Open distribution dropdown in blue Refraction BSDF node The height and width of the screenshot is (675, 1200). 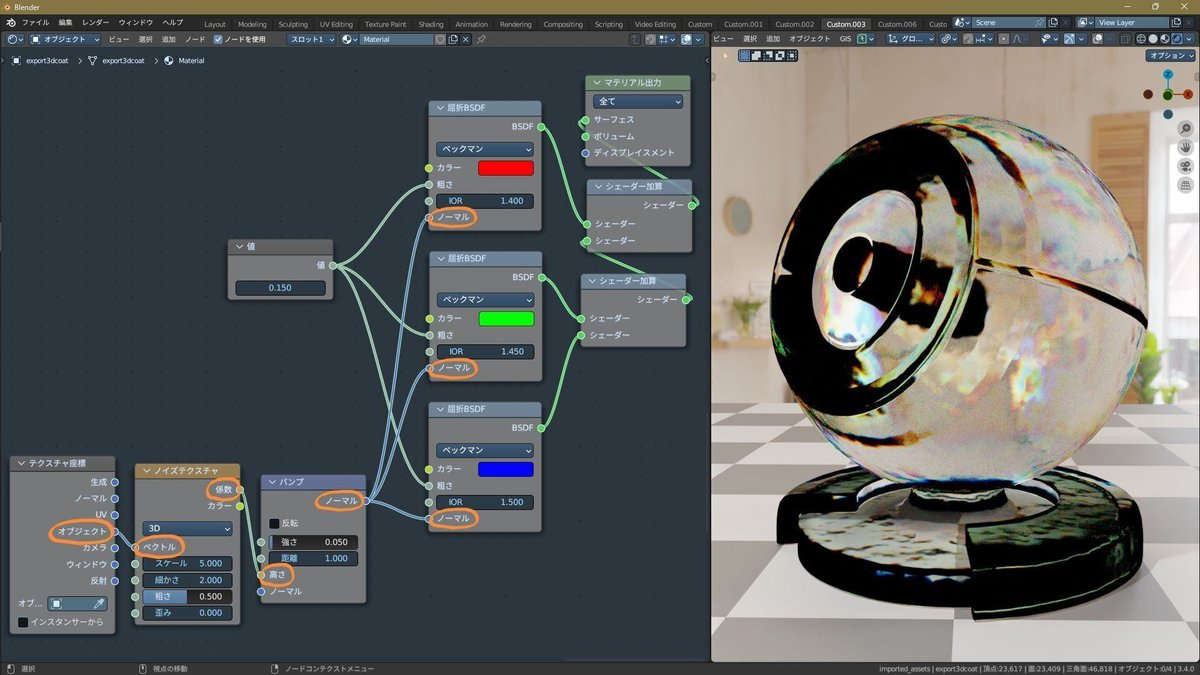(485, 451)
